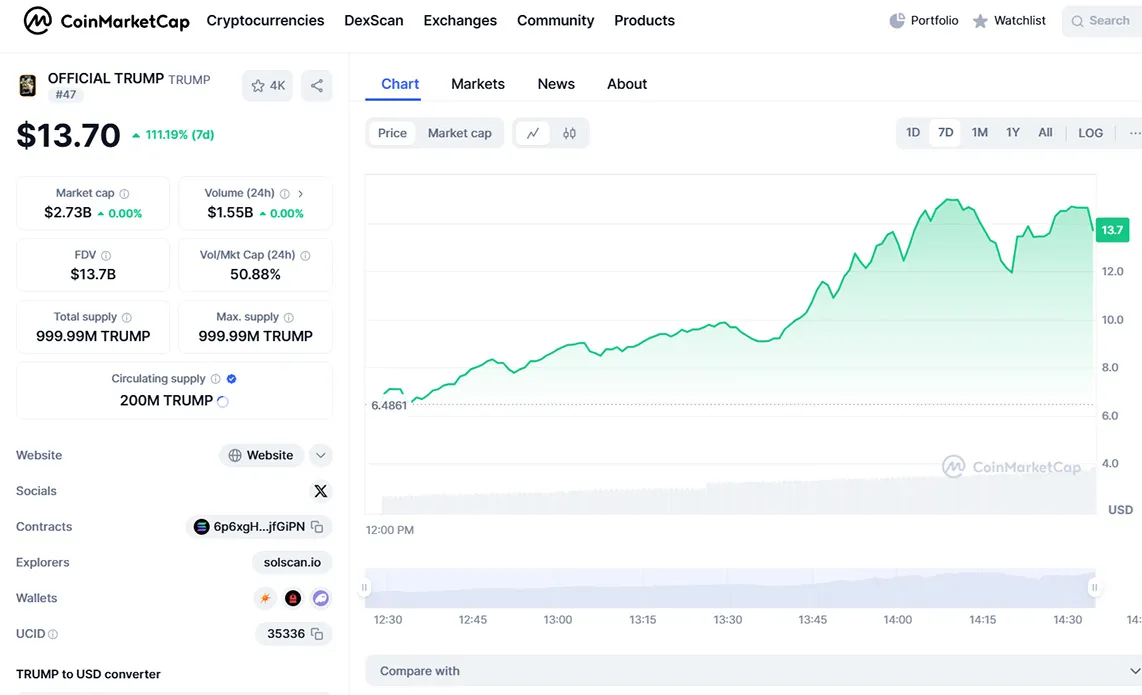Select the Price chart toggle
The image size is (1142, 695).
[x=392, y=133]
